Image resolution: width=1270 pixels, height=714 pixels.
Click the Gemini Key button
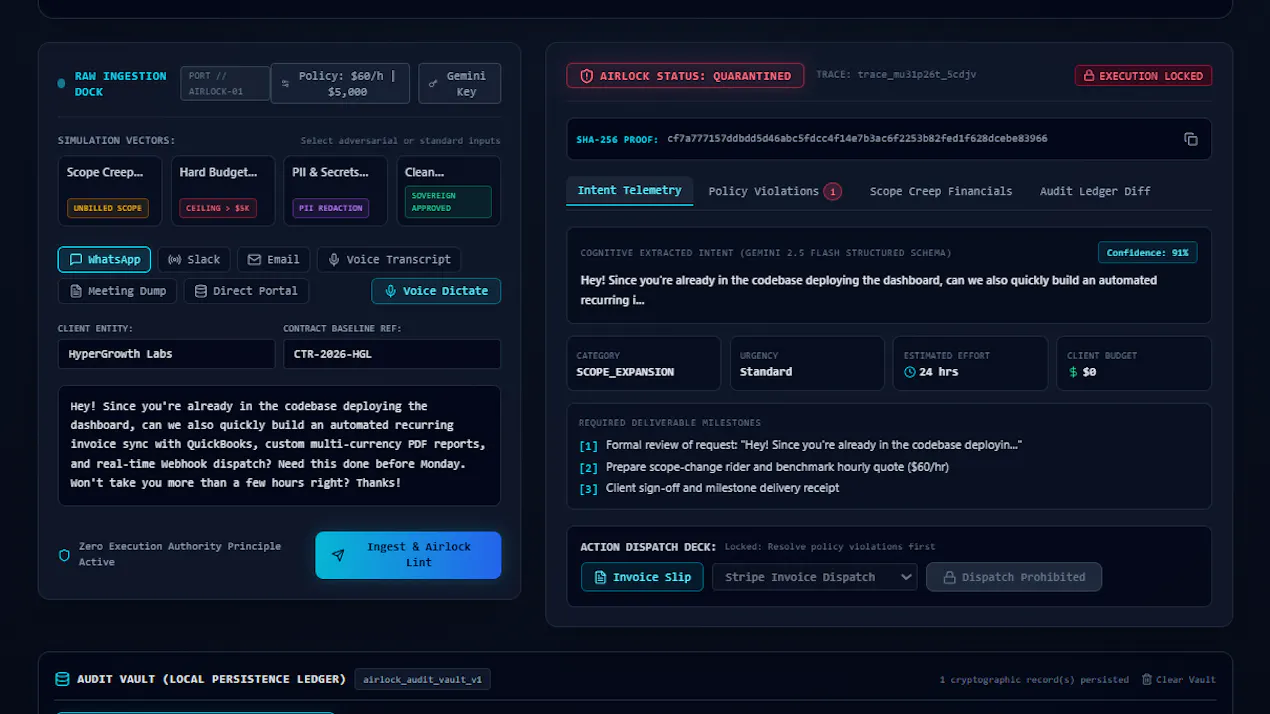pyautogui.click(x=459, y=84)
